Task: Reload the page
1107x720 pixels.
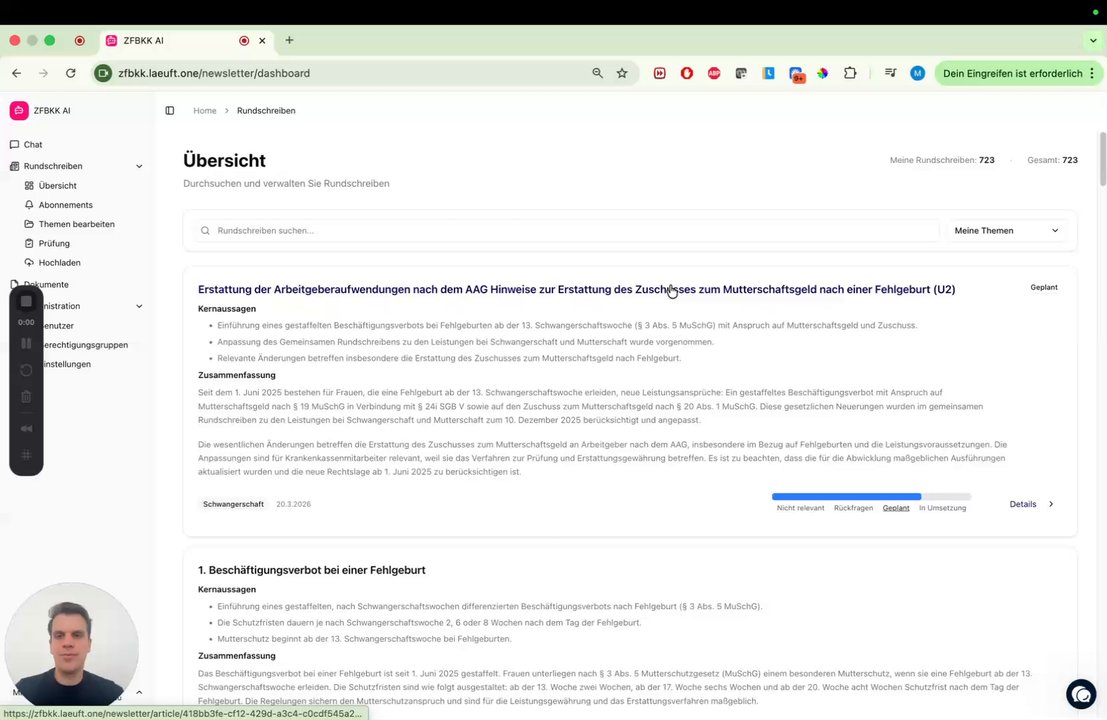Action: click(x=71, y=73)
